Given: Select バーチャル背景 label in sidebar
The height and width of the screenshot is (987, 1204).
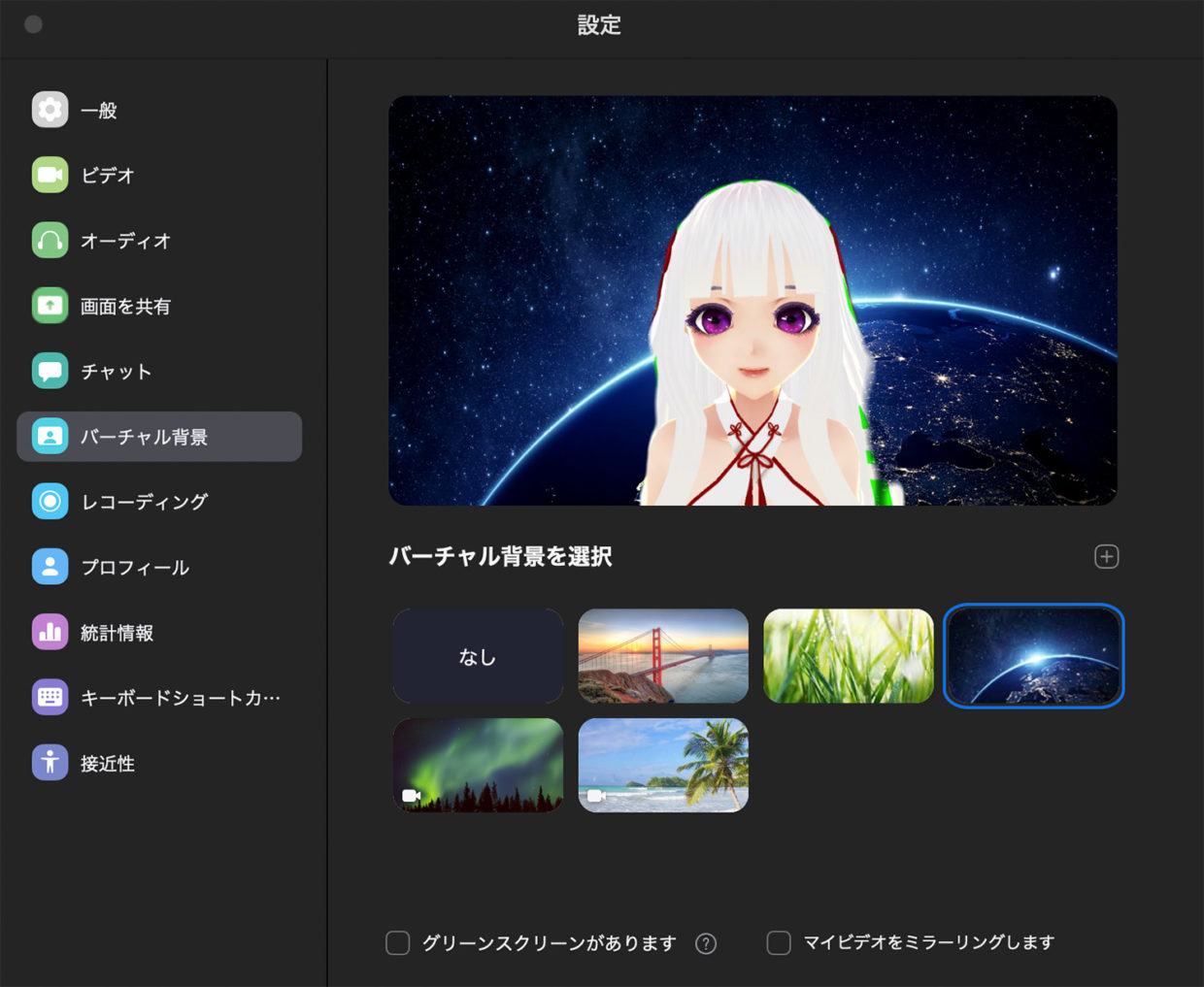Looking at the screenshot, I should click(x=145, y=437).
